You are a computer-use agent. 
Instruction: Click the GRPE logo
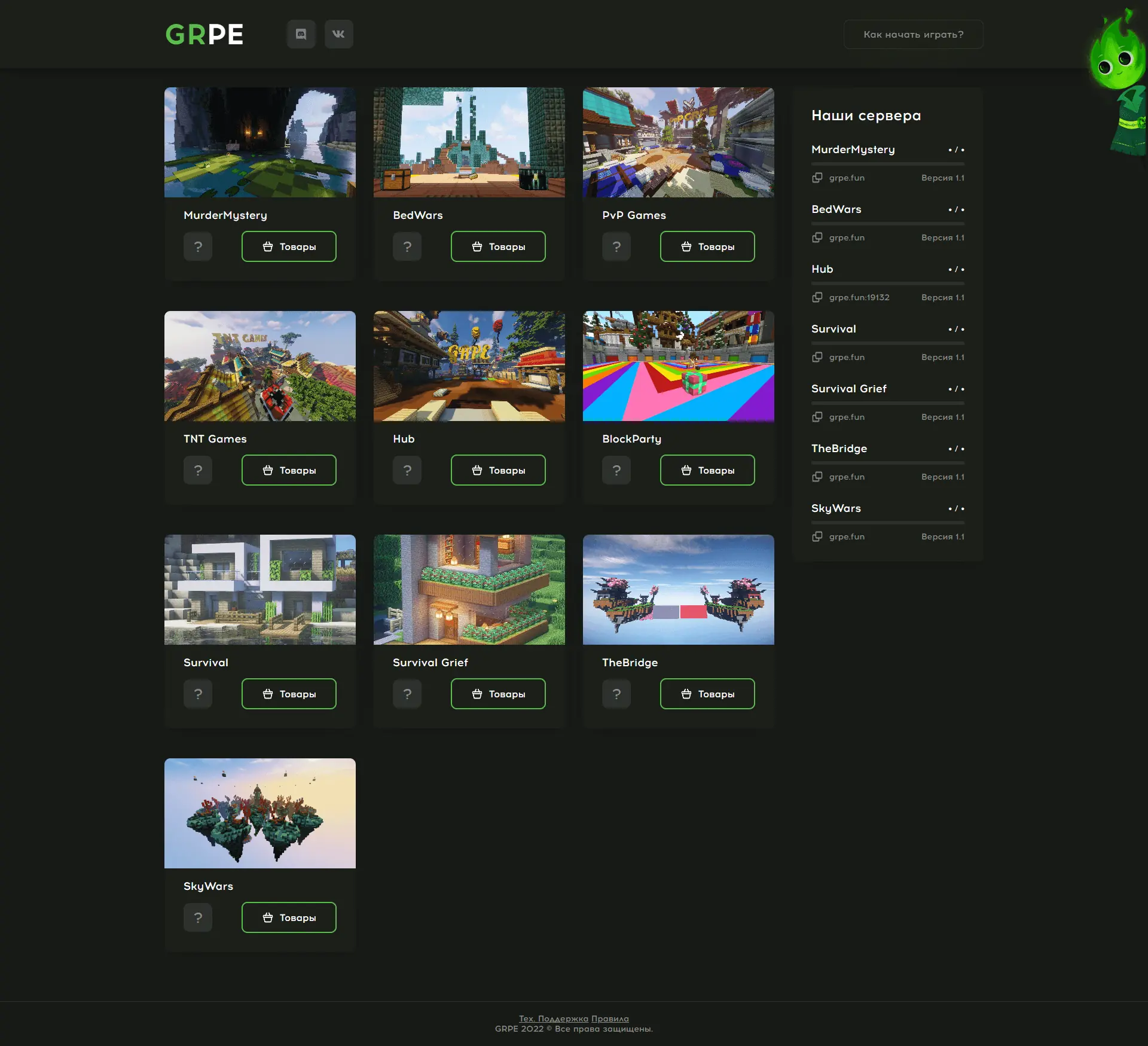(204, 34)
